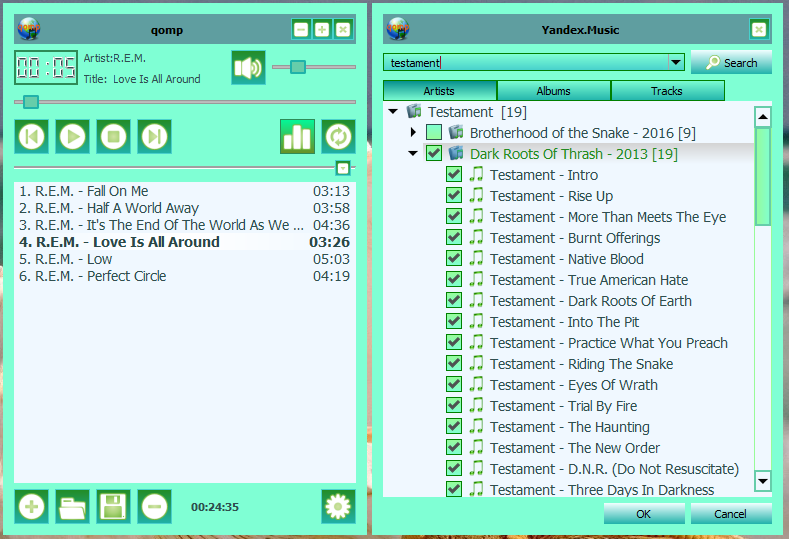This screenshot has height=539, width=789.
Task: Click music note icon beside Testament - Intro
Action: (x=476, y=174)
